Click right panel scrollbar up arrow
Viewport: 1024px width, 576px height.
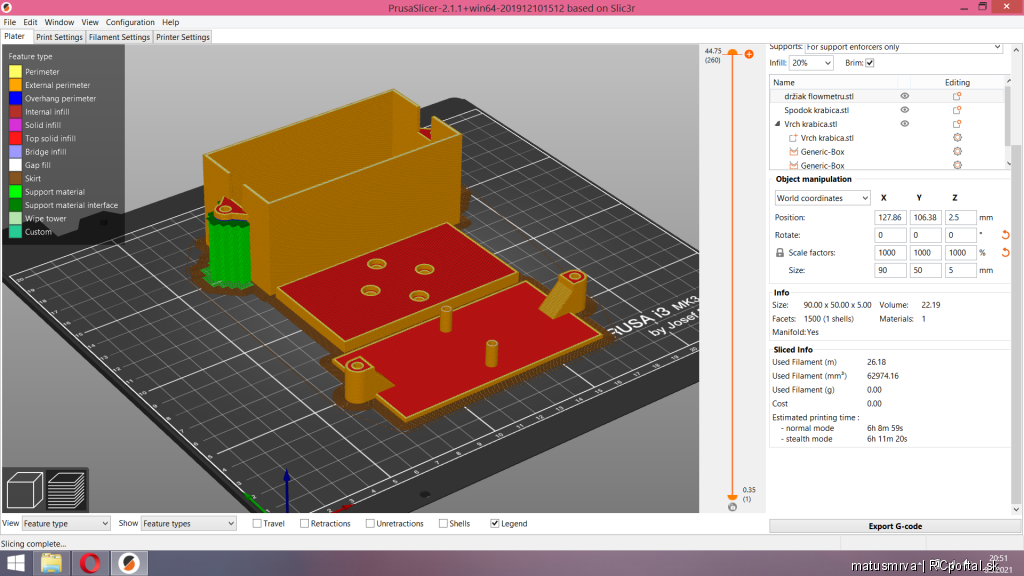(x=1016, y=50)
